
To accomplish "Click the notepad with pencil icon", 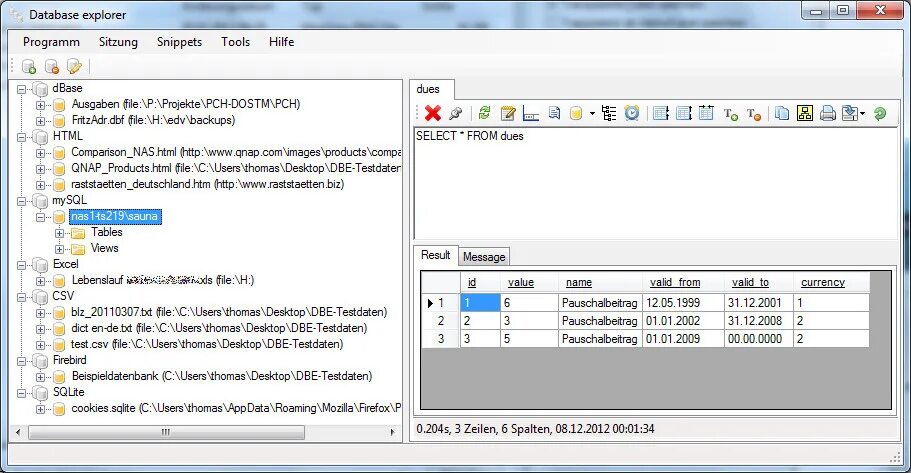I will click(508, 113).
